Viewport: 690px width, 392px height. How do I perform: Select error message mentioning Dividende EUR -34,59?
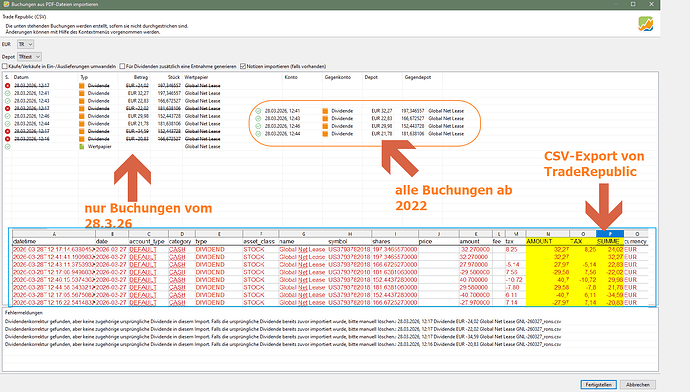coord(283,337)
